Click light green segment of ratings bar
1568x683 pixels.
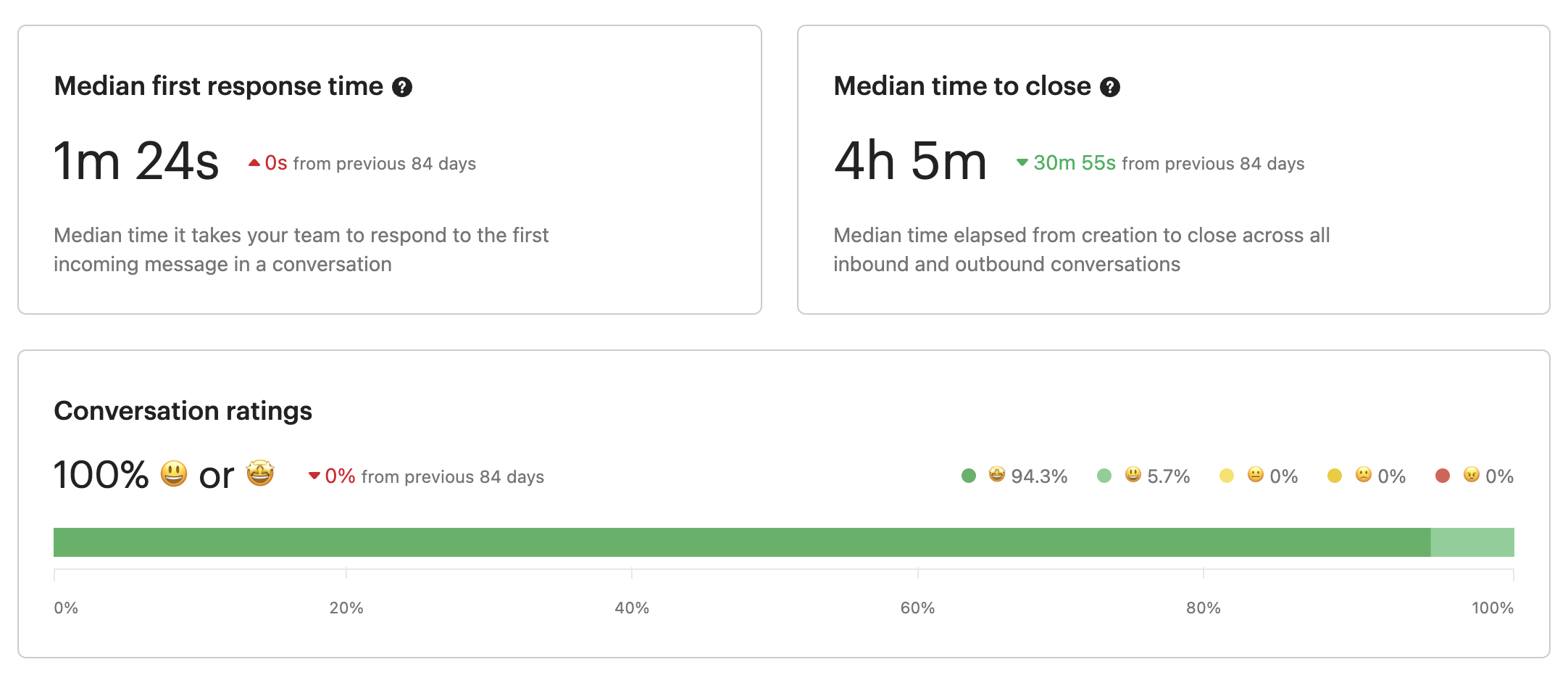tap(1472, 542)
